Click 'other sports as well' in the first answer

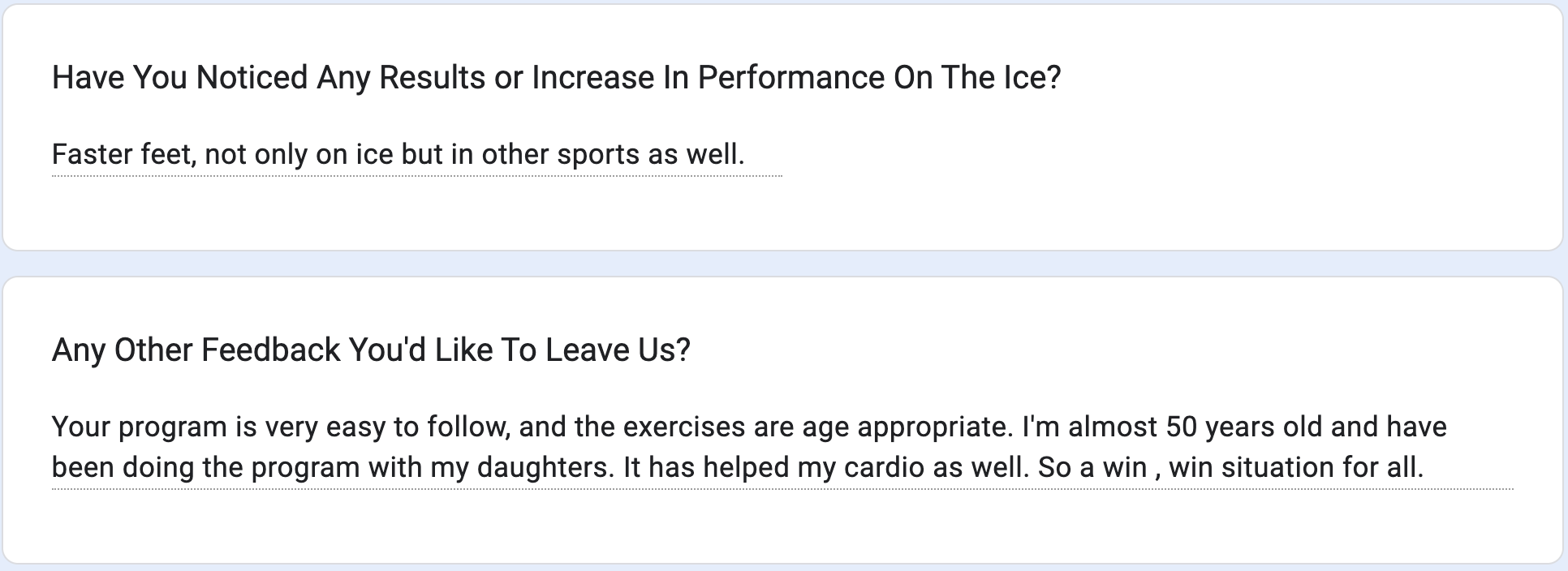613,155
